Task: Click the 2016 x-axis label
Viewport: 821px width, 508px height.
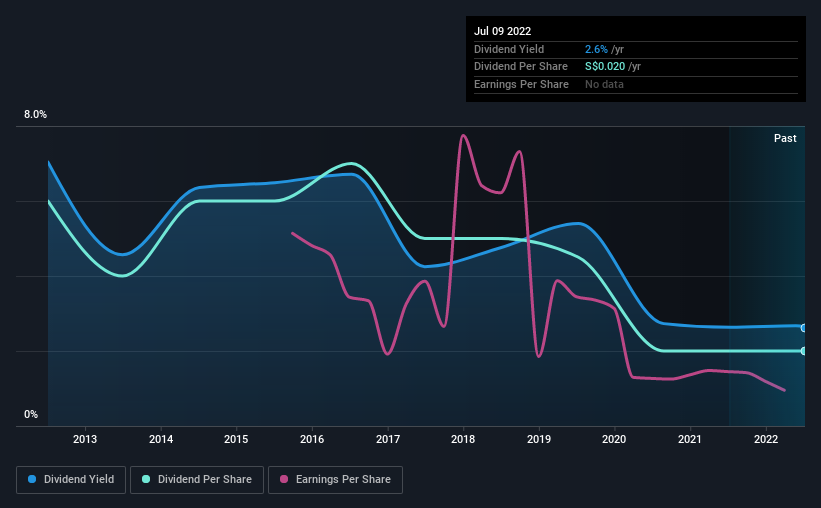Action: point(312,439)
